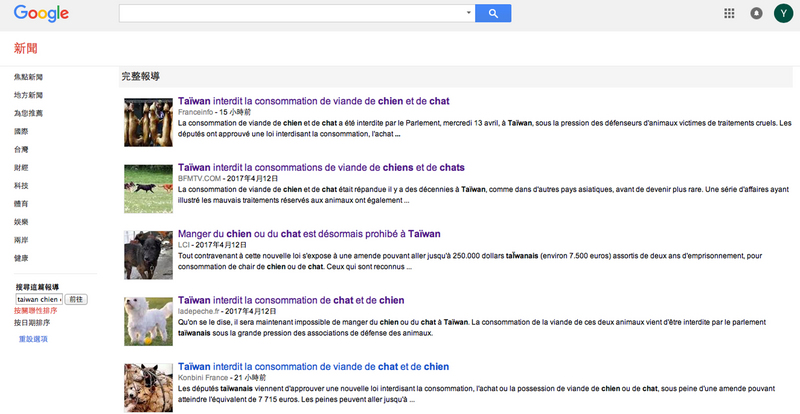Click the Google logo
The height and width of the screenshot is (414, 800).
click(41, 13)
